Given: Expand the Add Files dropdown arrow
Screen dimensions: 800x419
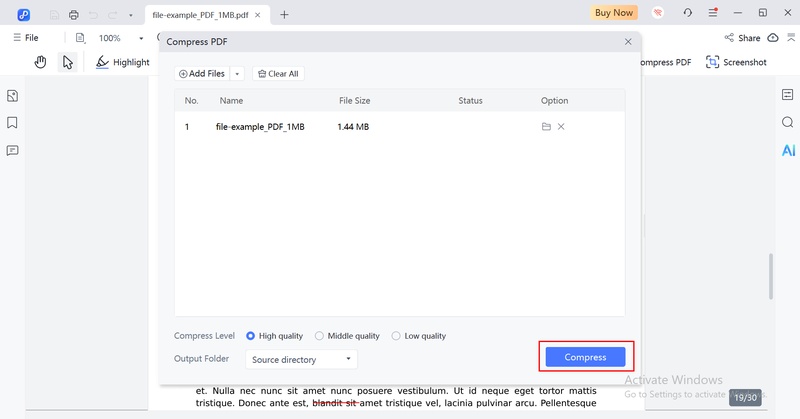Looking at the screenshot, I should point(237,74).
